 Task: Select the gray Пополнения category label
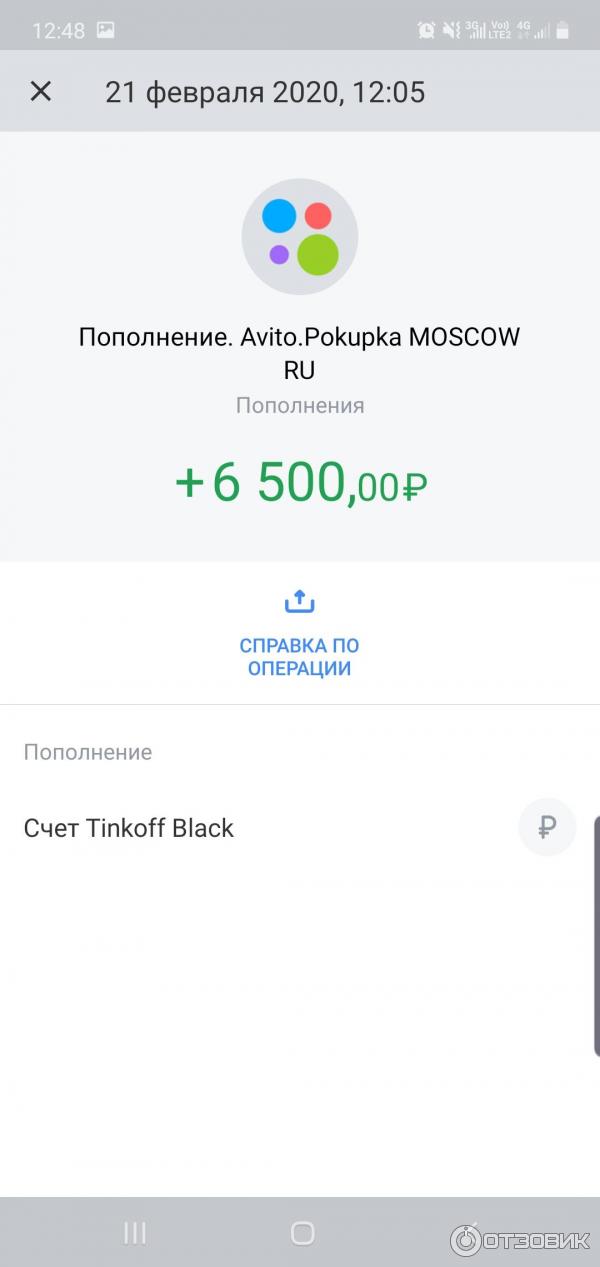300,406
